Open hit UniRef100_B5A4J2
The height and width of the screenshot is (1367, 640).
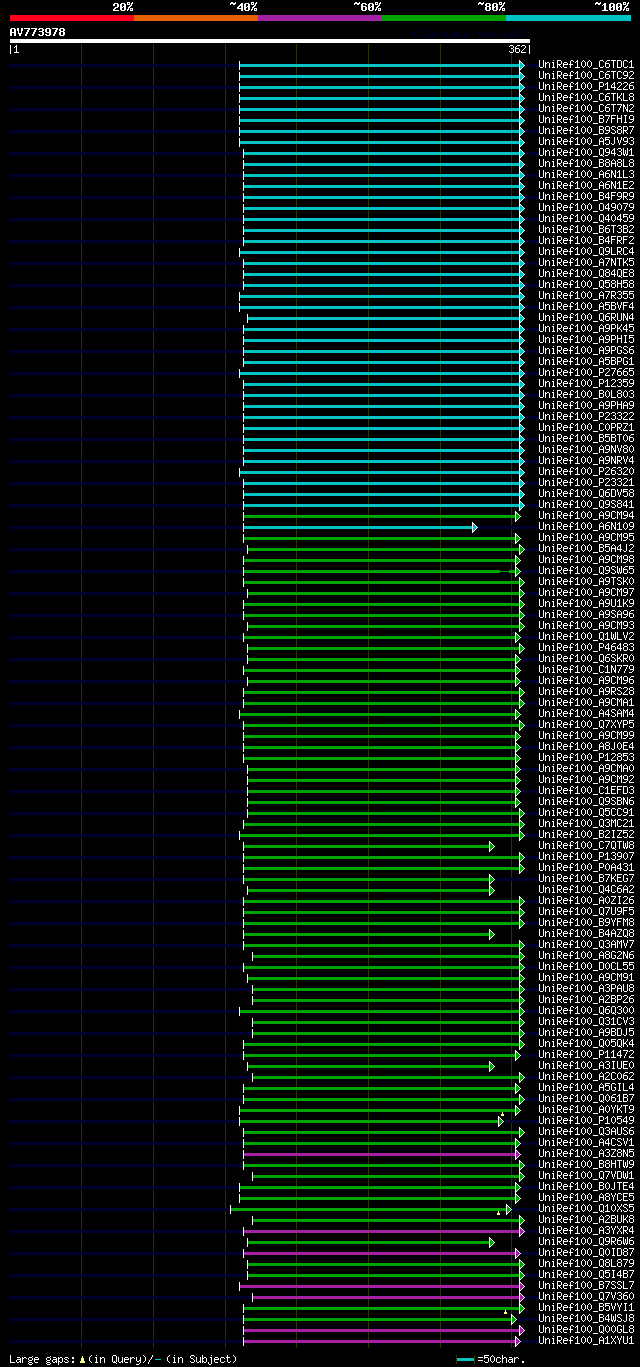(586, 549)
